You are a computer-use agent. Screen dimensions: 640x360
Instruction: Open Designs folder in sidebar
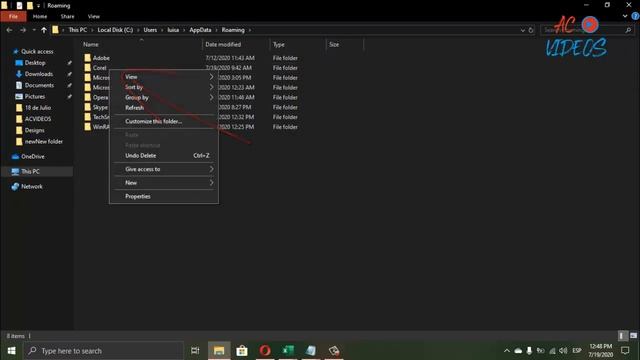34,130
